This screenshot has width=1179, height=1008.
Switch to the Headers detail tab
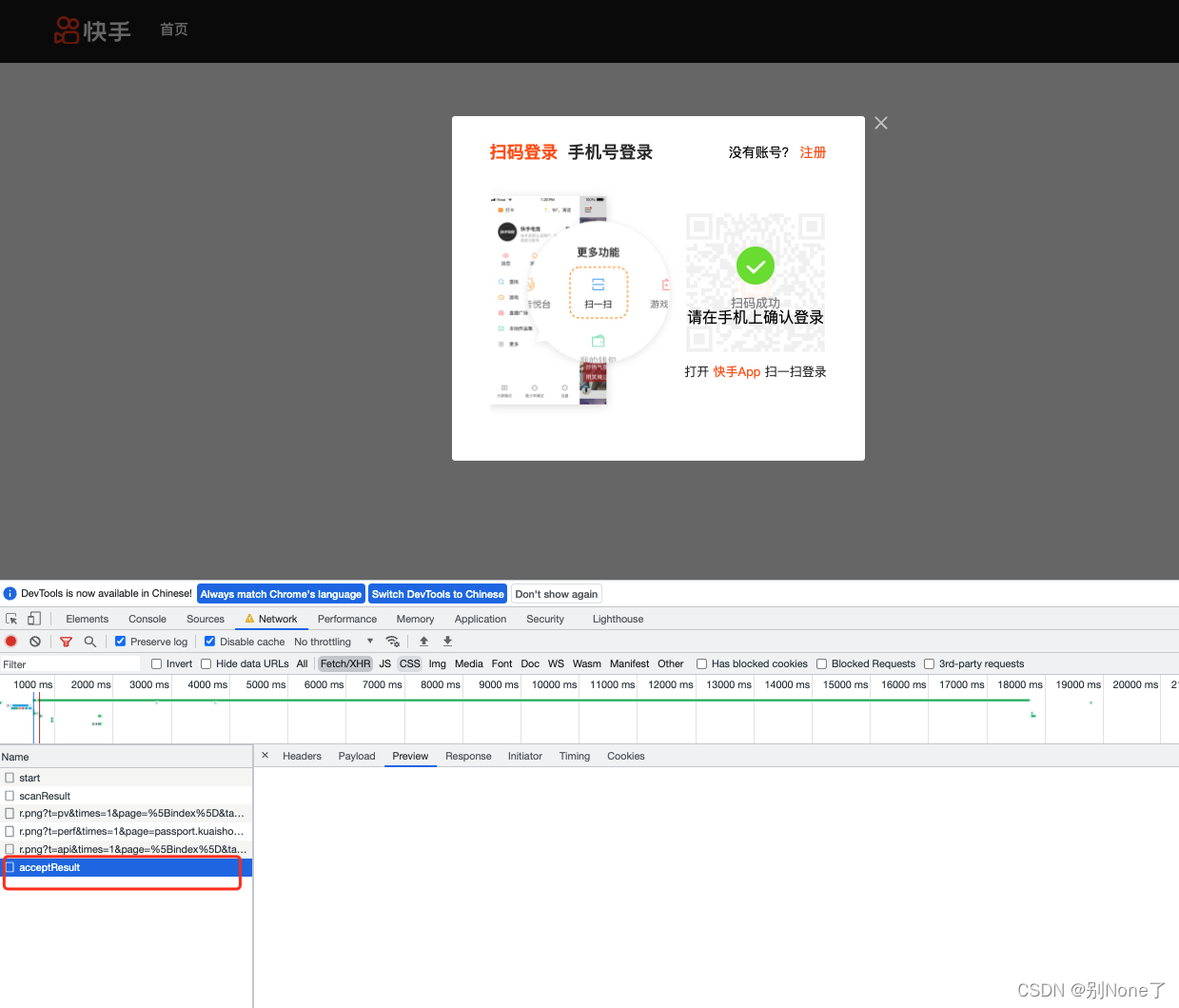(303, 756)
